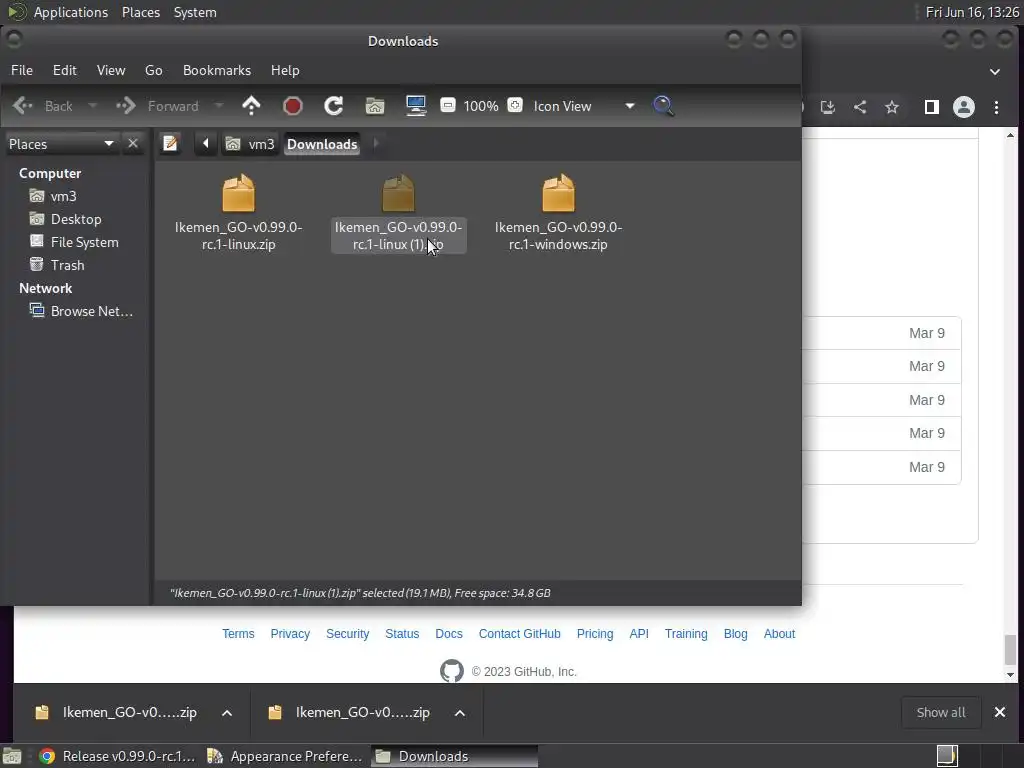Screen dimensions: 1024x768
Task: Toggle the location text entry edit icon
Action: coord(170,143)
